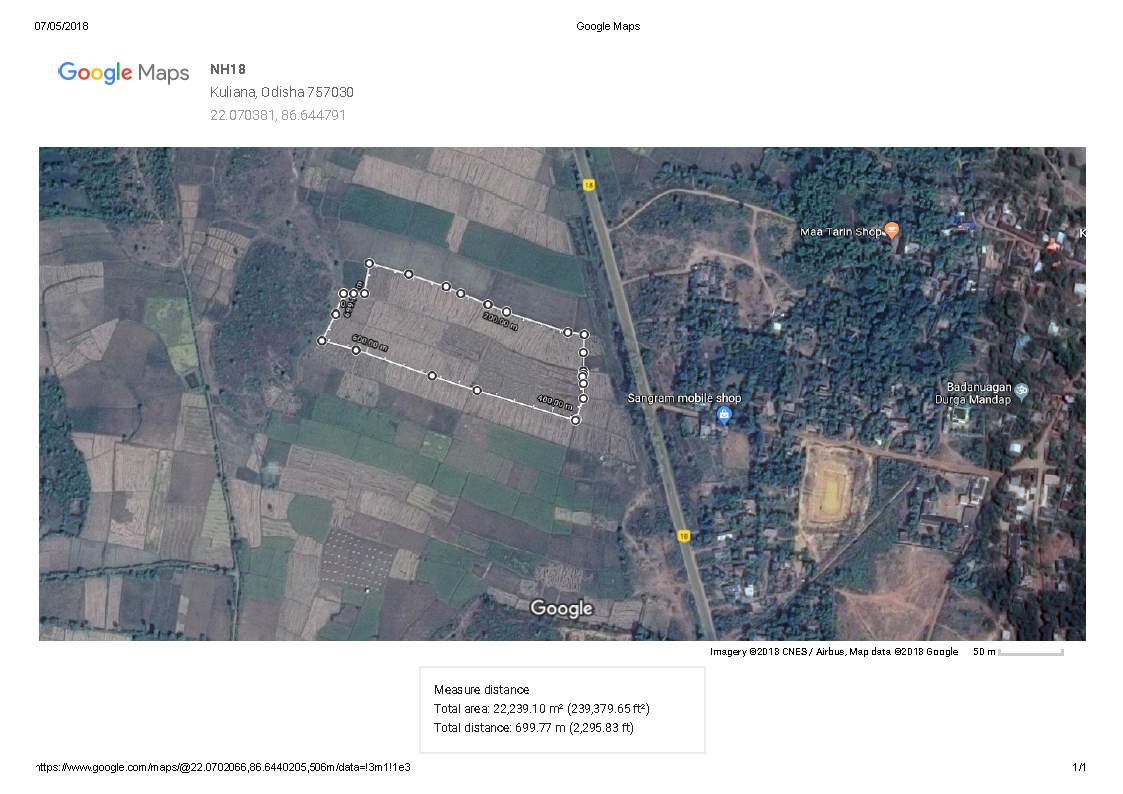Select the northernmost measurement point of polygon
The width and height of the screenshot is (1123, 794).
(369, 264)
